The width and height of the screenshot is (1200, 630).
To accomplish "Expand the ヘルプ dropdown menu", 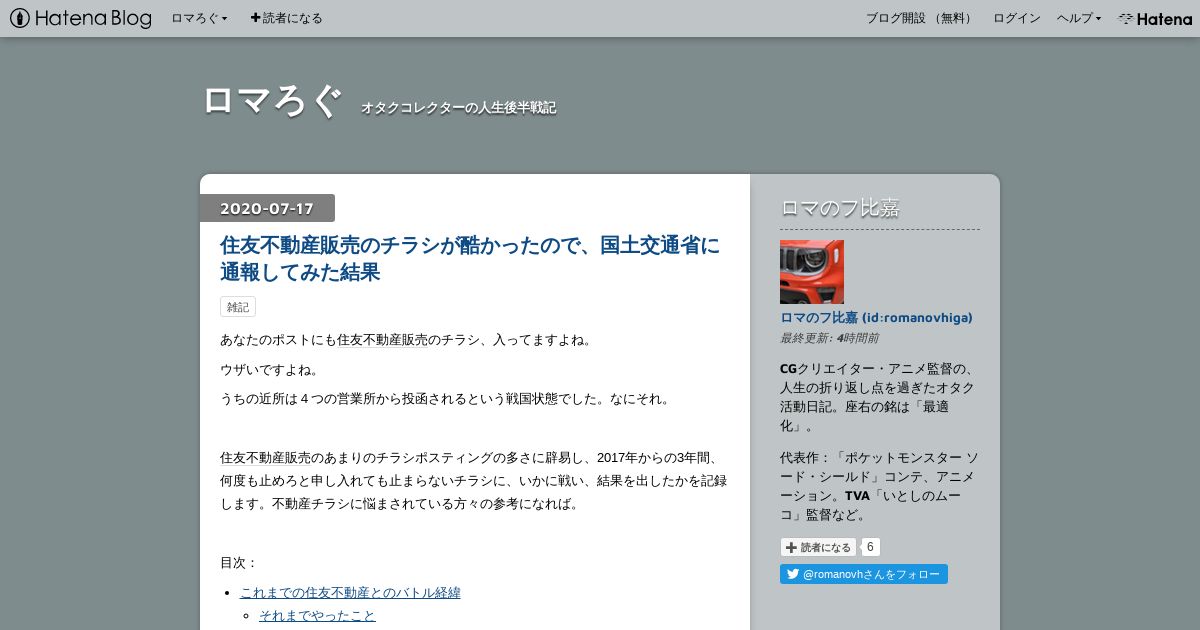I will tap(1079, 18).
